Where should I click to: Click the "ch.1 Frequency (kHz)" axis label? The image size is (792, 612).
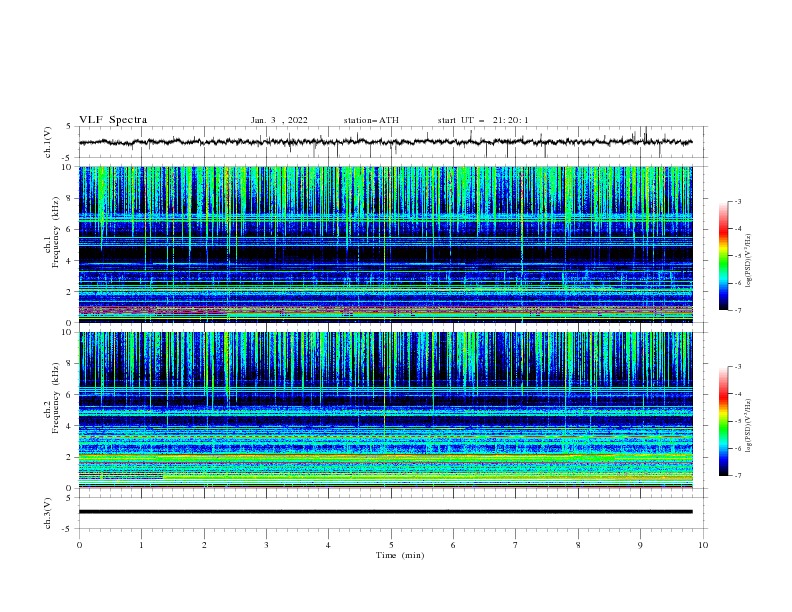[x=51, y=231]
